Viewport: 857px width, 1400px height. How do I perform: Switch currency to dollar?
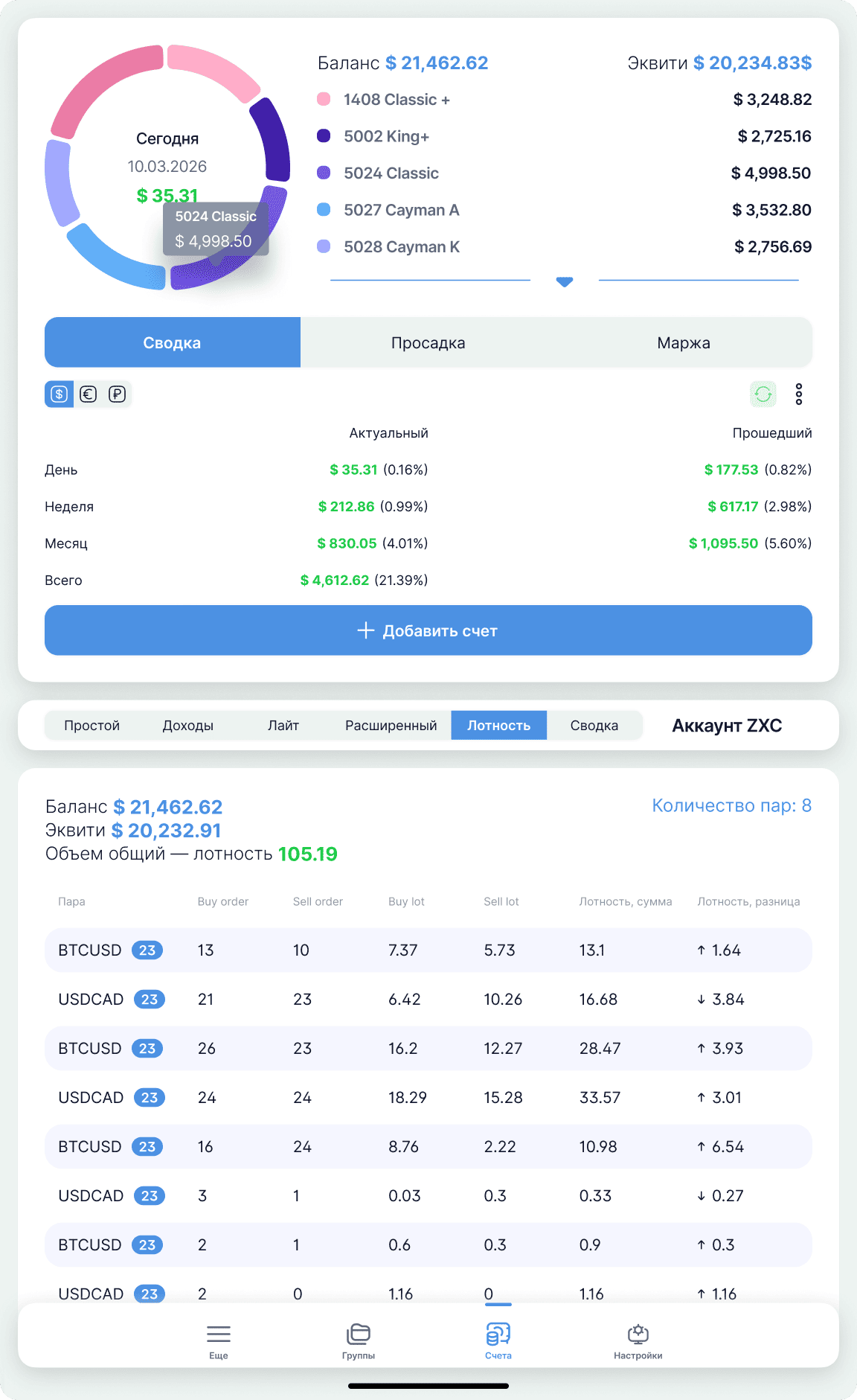[60, 394]
